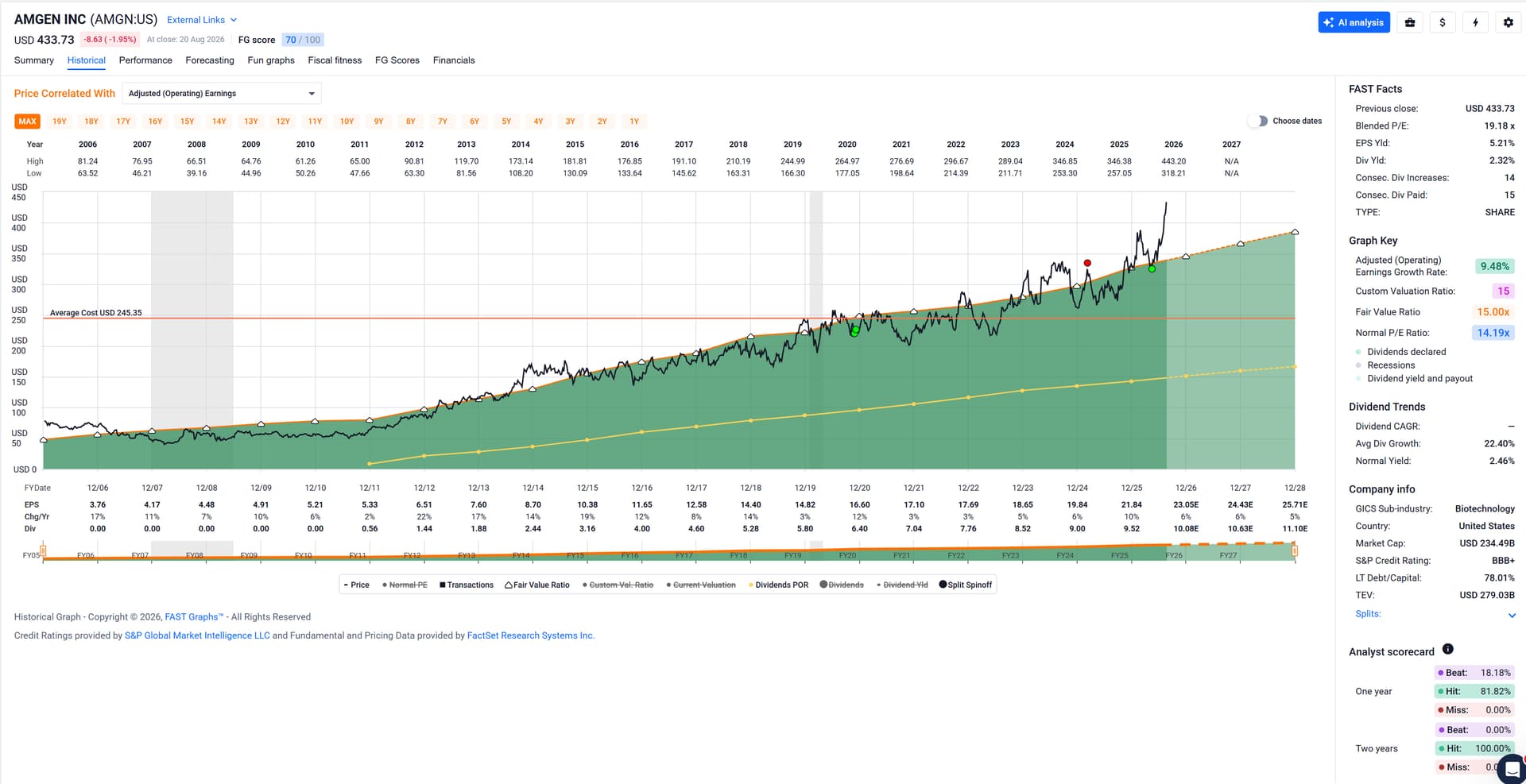This screenshot has width=1526, height=784.
Task: Toggle Dividend Yld series in legend
Action: tap(902, 585)
